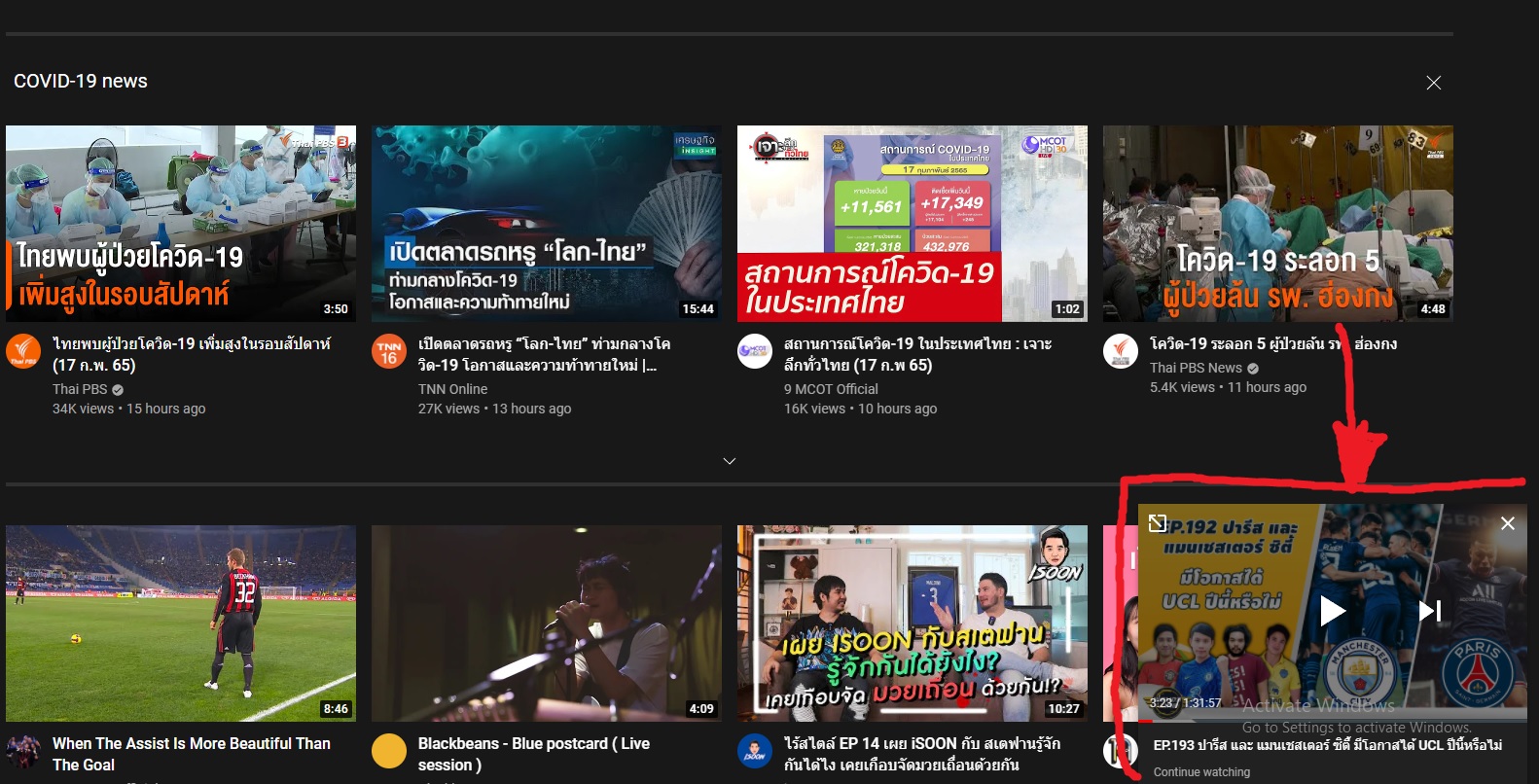Image resolution: width=1539 pixels, height=784 pixels.
Task: Open the TNN 16 channel avatar
Action: [x=389, y=351]
